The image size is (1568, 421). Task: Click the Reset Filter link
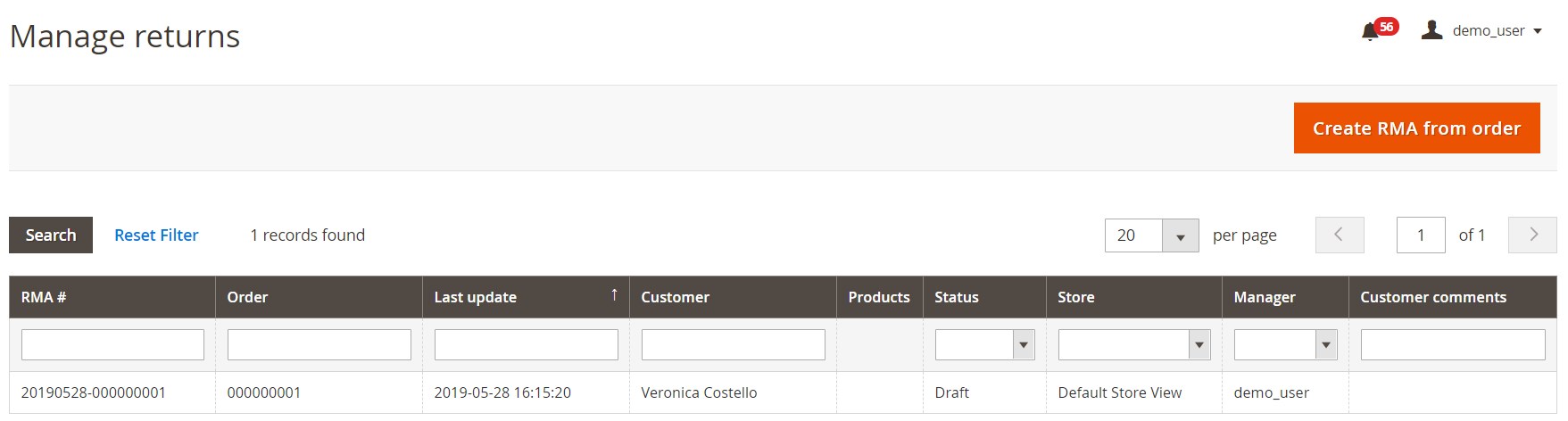click(156, 235)
